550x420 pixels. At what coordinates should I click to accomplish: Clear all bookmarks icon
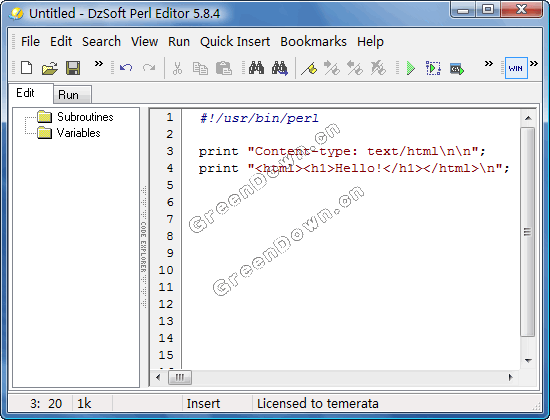[x=378, y=68]
